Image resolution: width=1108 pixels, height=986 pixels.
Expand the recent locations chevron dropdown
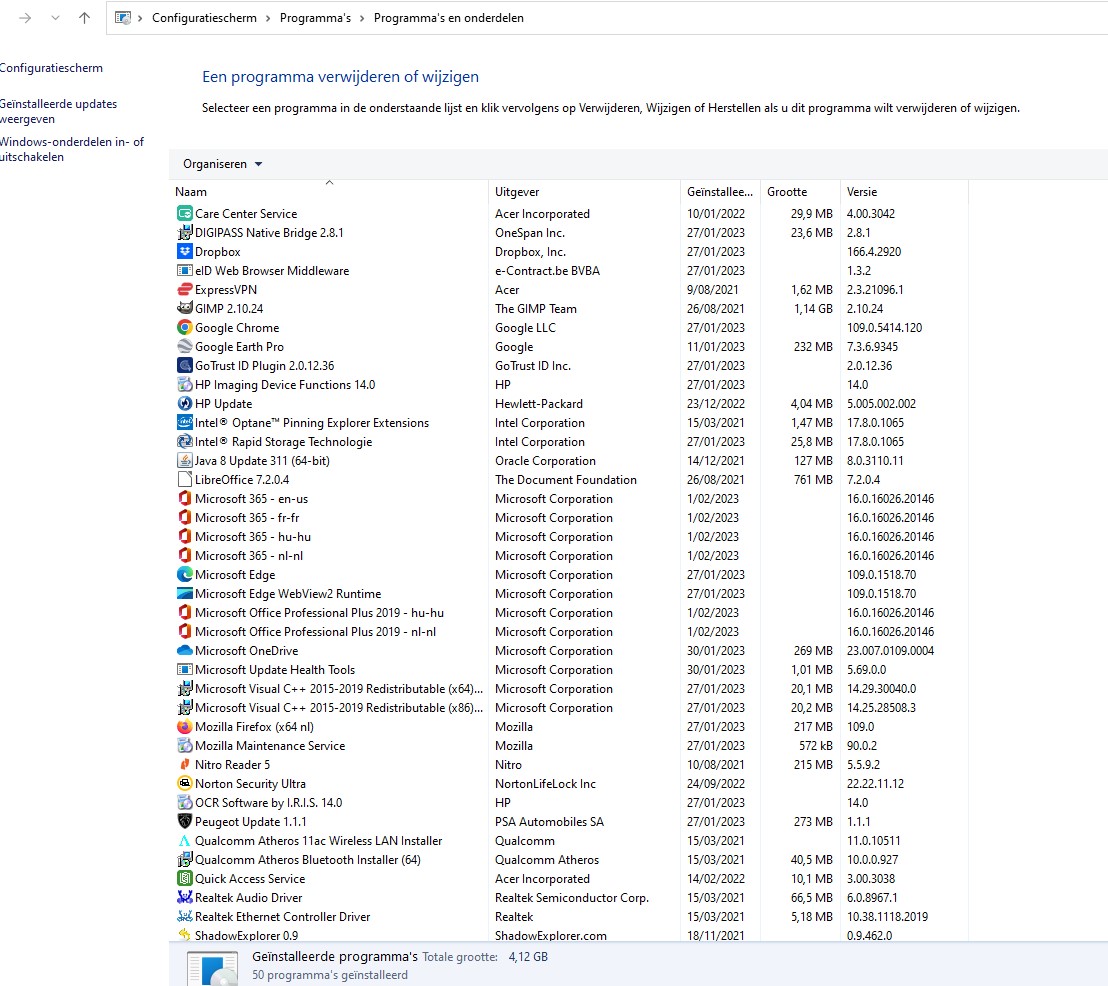[x=55, y=18]
